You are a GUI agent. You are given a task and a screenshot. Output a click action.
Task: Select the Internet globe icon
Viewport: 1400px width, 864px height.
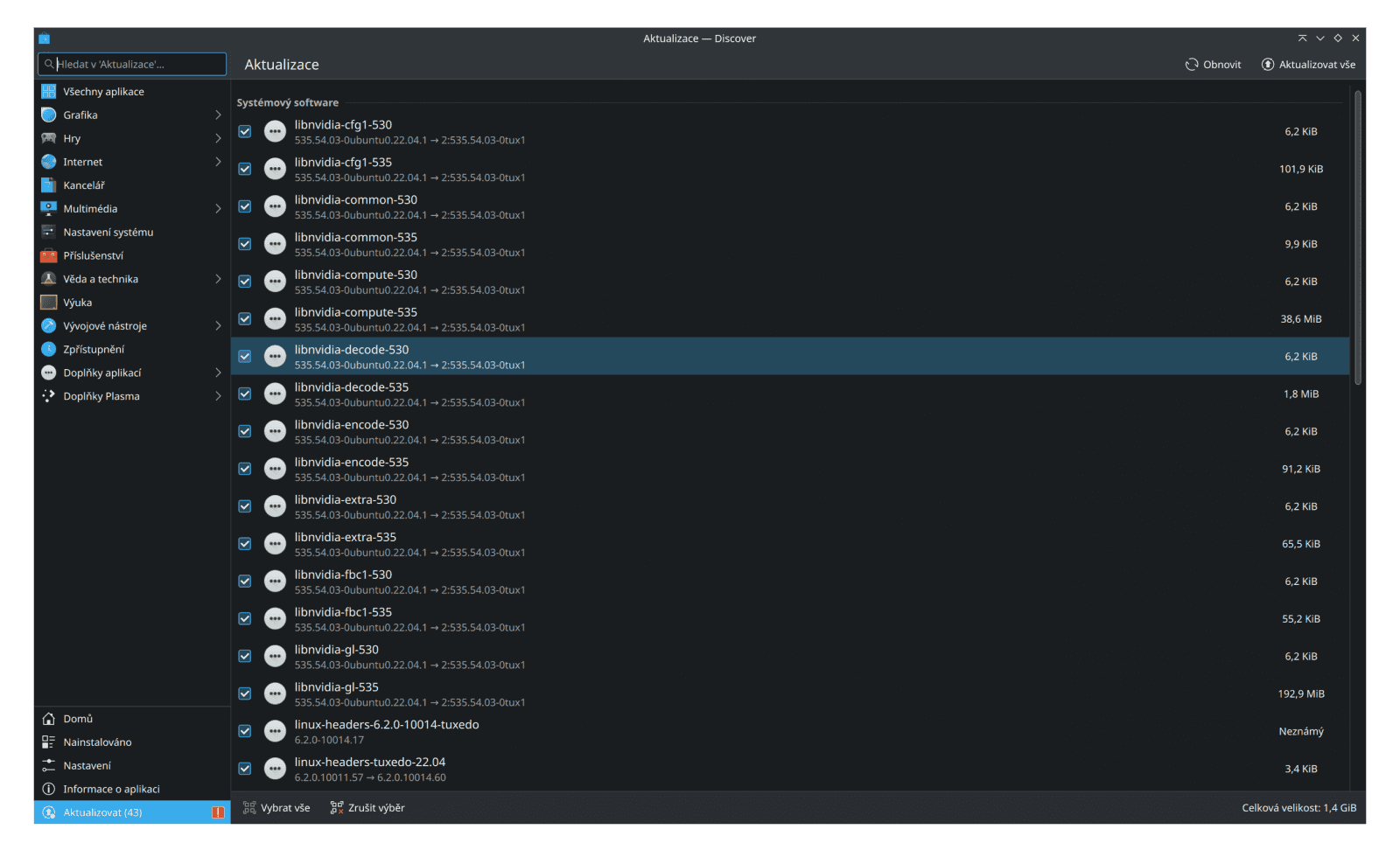[49, 162]
